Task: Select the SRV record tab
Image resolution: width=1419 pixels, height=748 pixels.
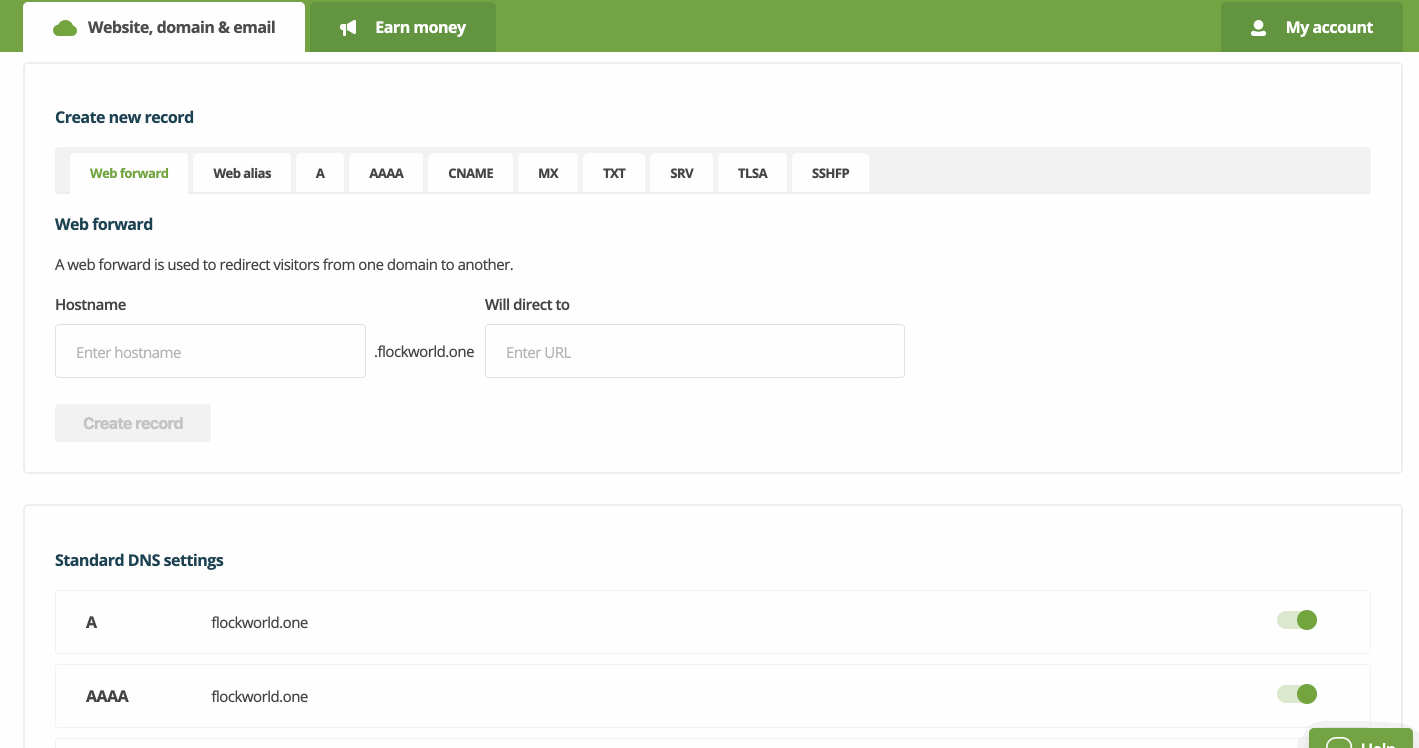Action: coord(682,173)
